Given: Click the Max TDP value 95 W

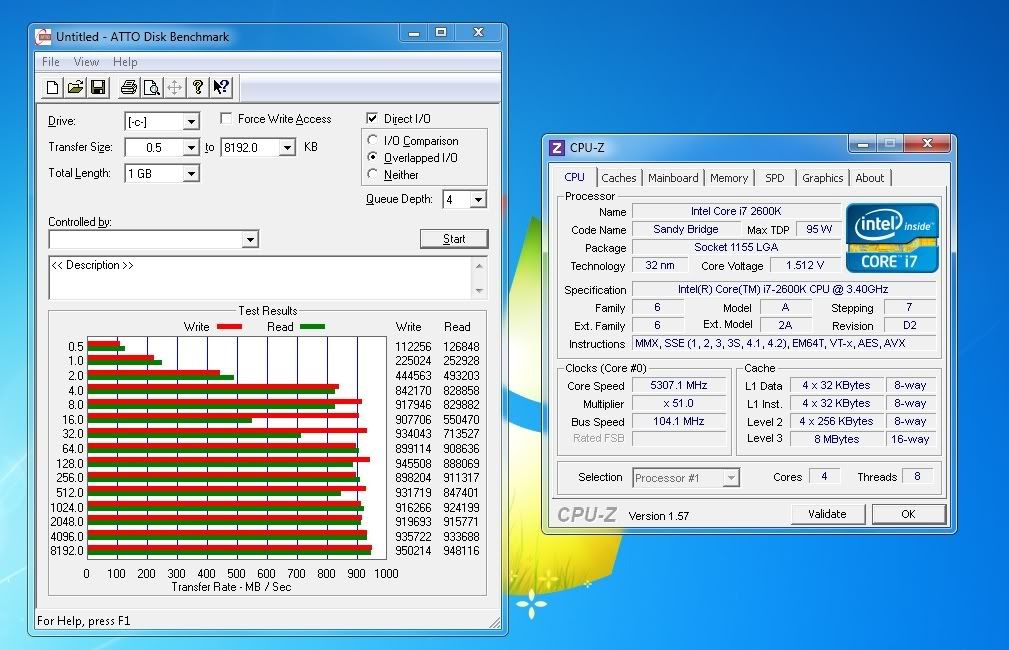Looking at the screenshot, I should coord(819,229).
